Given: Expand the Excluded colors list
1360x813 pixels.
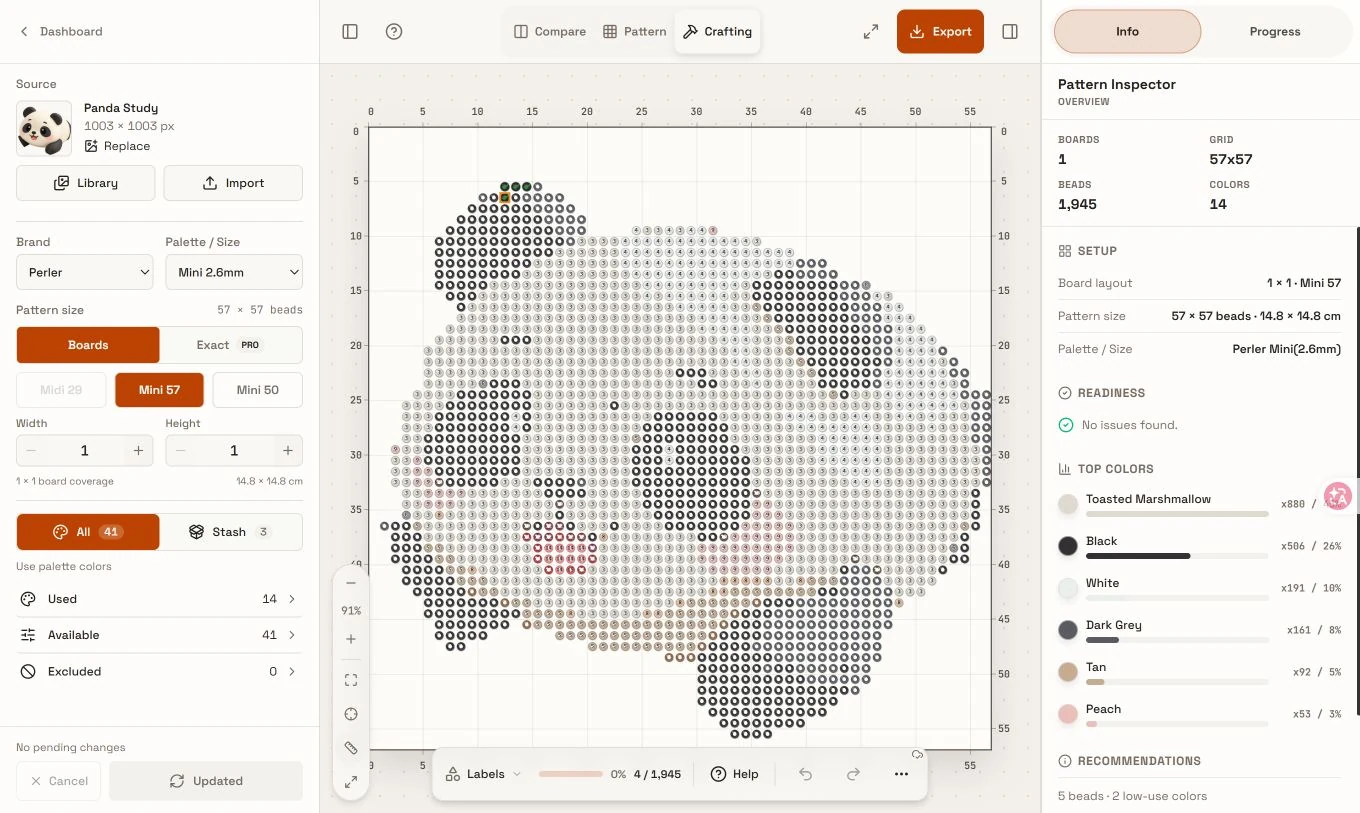Looking at the screenshot, I should click(160, 672).
